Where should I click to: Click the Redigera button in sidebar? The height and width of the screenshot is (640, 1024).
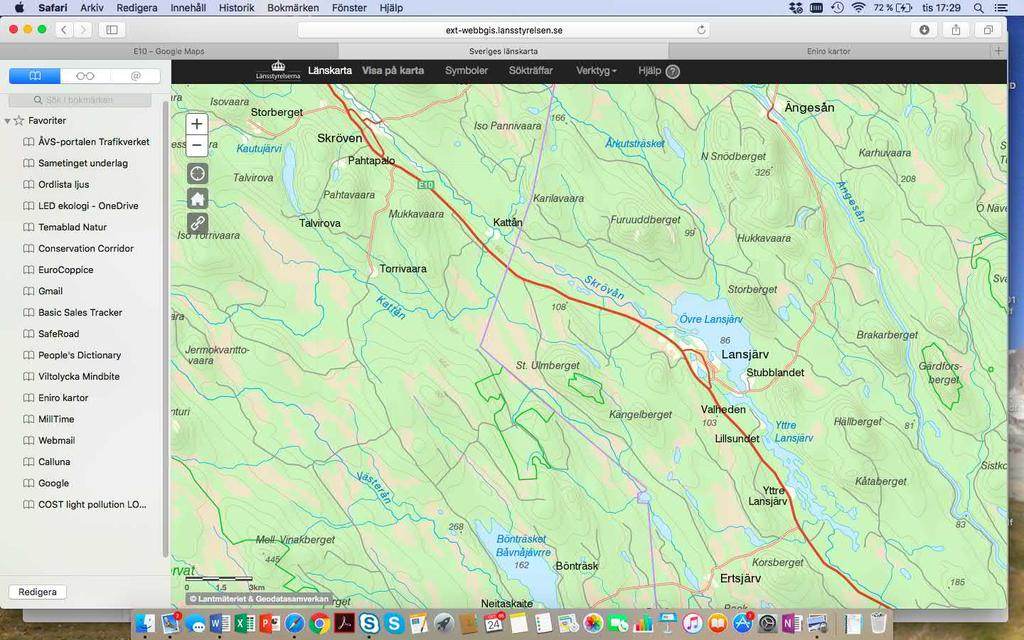(37, 592)
